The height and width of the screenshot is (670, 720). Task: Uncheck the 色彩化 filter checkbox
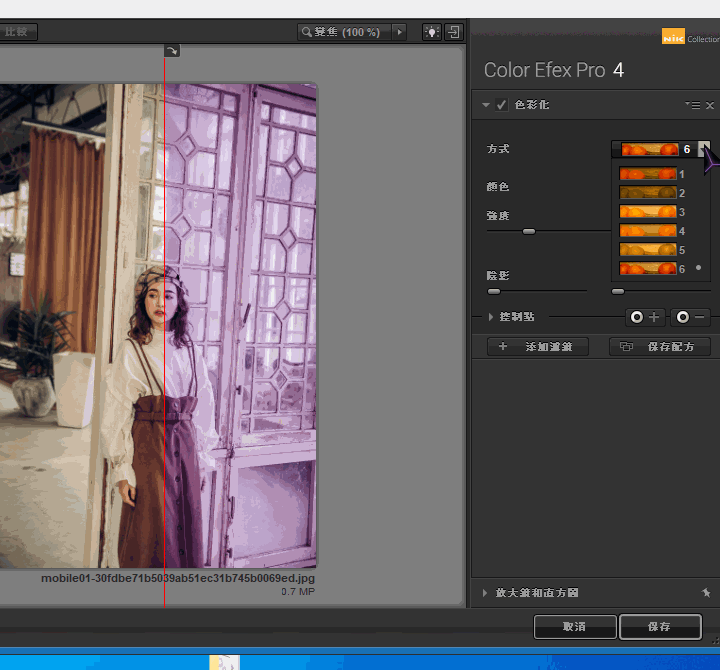(502, 105)
